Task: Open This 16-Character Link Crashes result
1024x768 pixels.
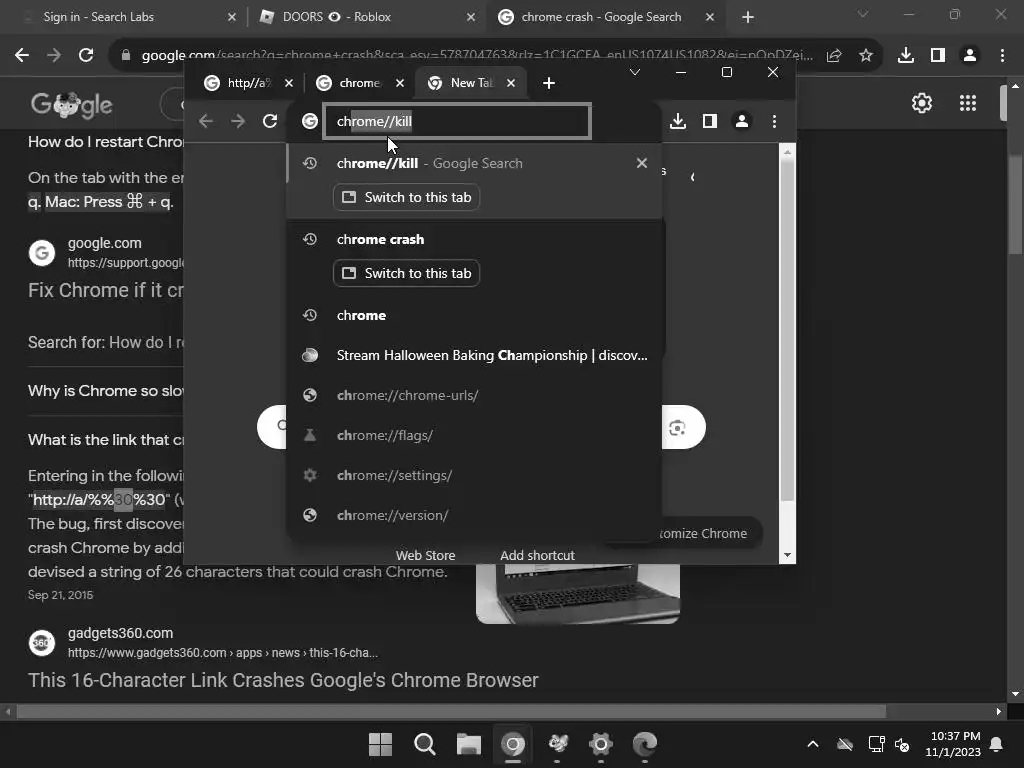Action: (x=283, y=680)
